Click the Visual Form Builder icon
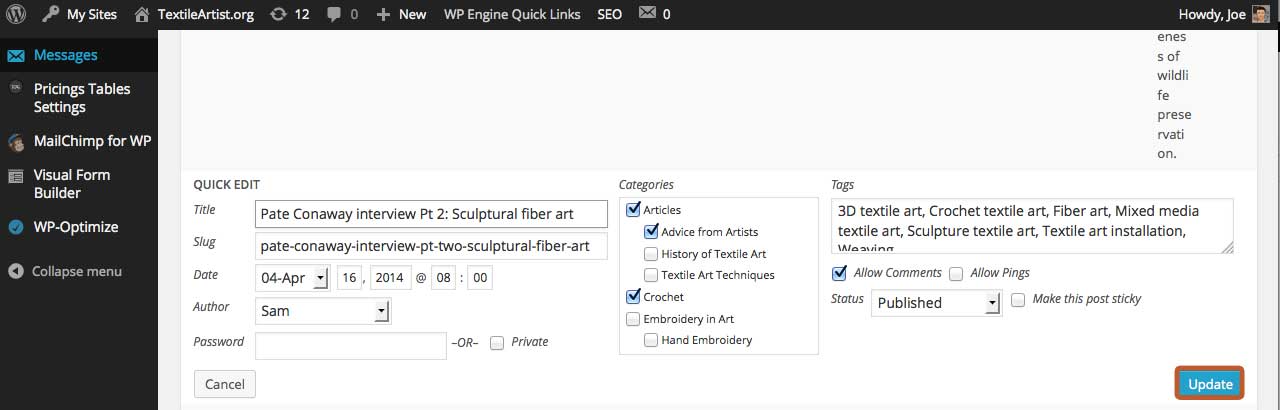Screen dimensions: 1280x410 (16, 175)
